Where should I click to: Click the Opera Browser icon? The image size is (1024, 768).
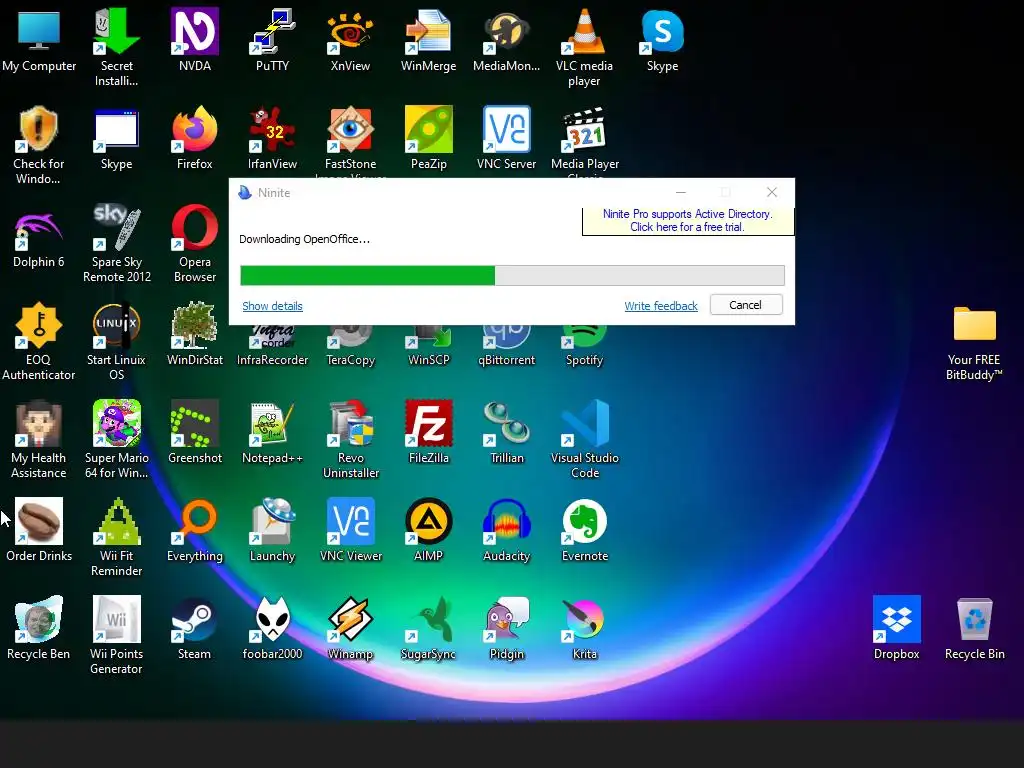tap(195, 227)
